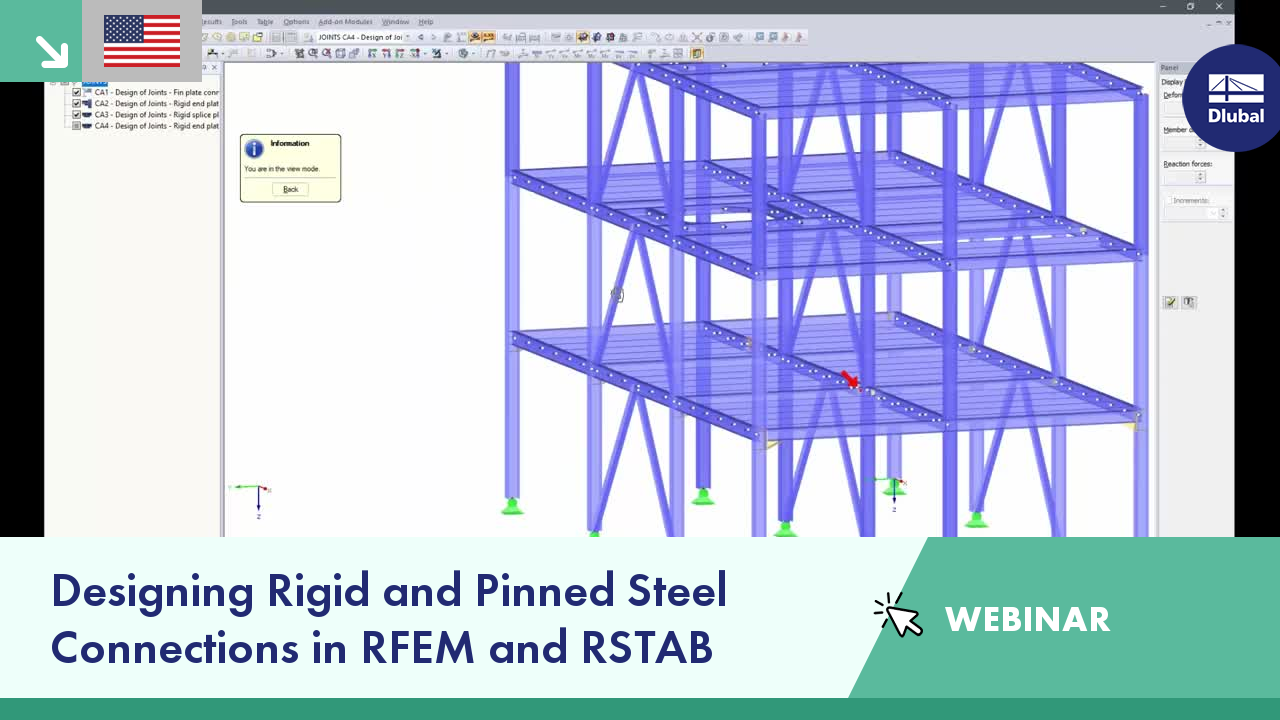Disable the CA3 Rigid splice plate case
The height and width of the screenshot is (720, 1280).
pos(76,114)
